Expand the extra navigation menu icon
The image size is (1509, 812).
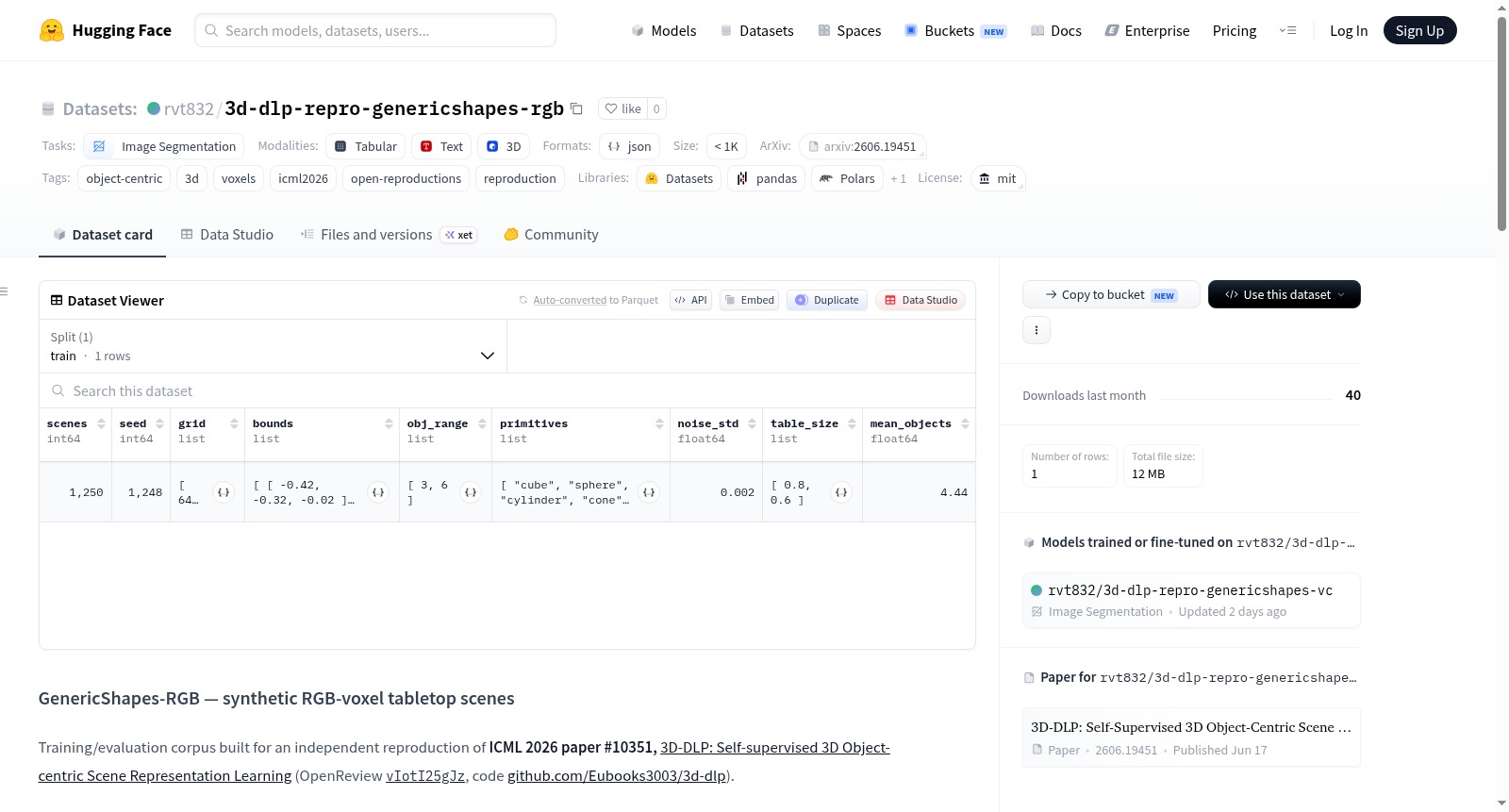point(1287,30)
